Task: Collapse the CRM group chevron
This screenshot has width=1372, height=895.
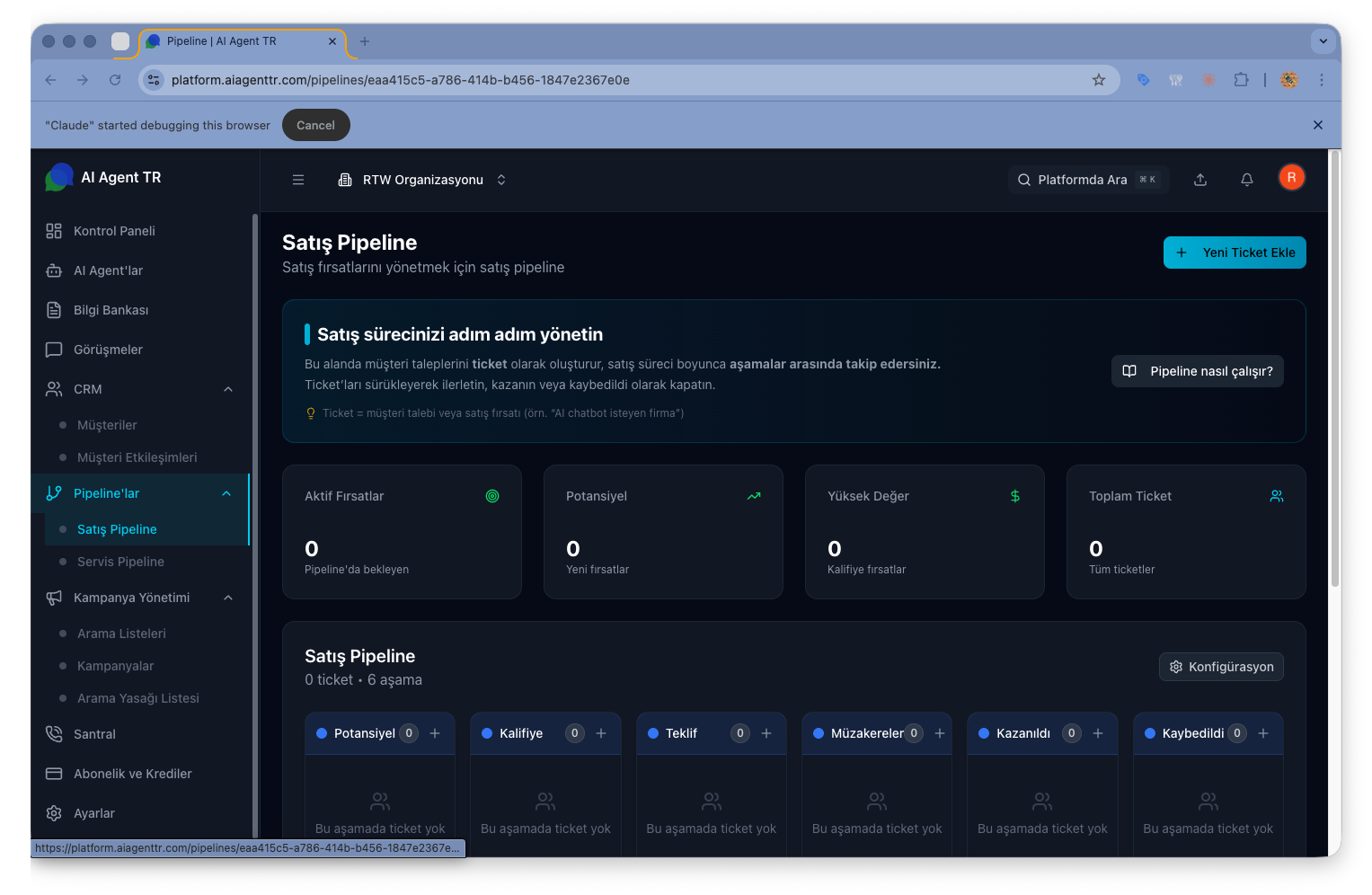Action: pos(228,389)
